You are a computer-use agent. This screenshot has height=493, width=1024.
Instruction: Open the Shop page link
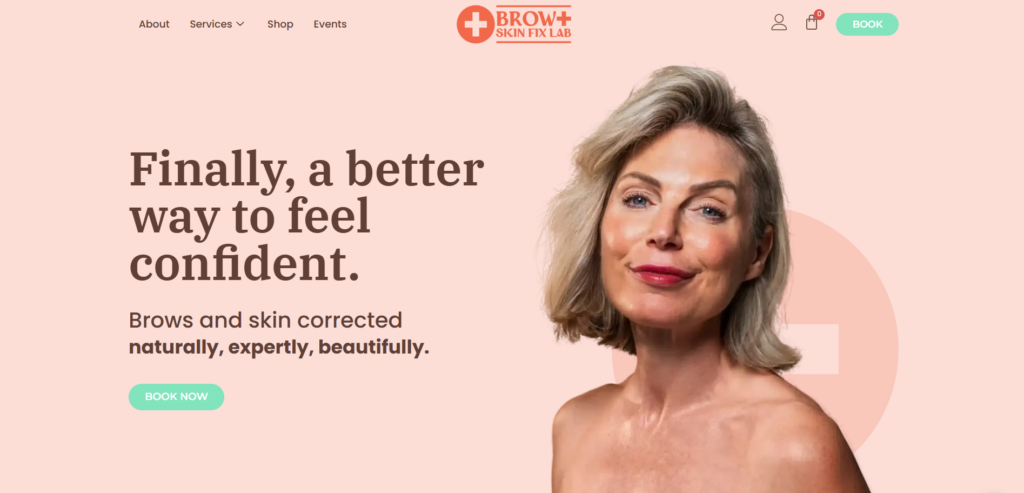[280, 24]
